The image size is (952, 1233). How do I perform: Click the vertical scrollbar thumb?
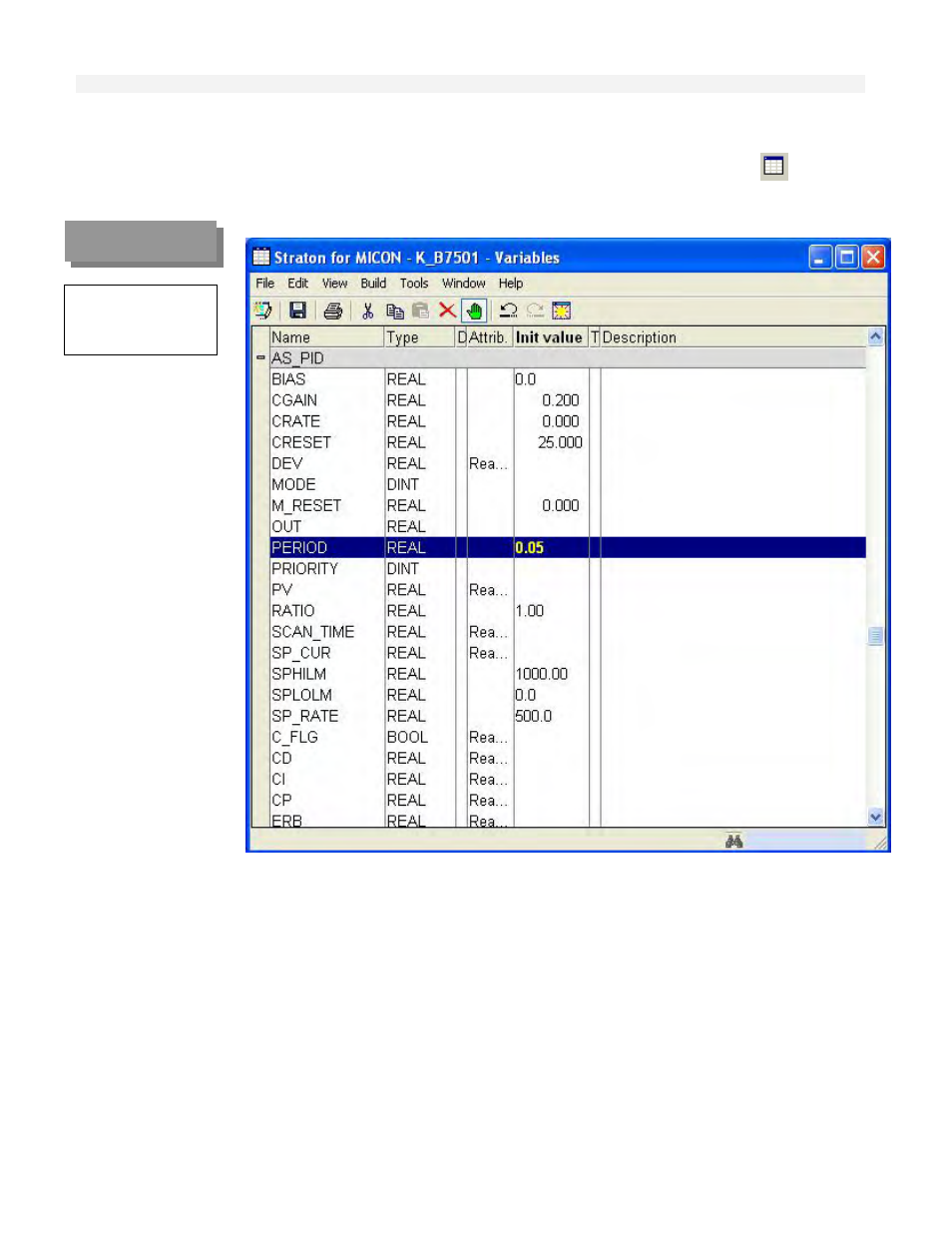[875, 636]
